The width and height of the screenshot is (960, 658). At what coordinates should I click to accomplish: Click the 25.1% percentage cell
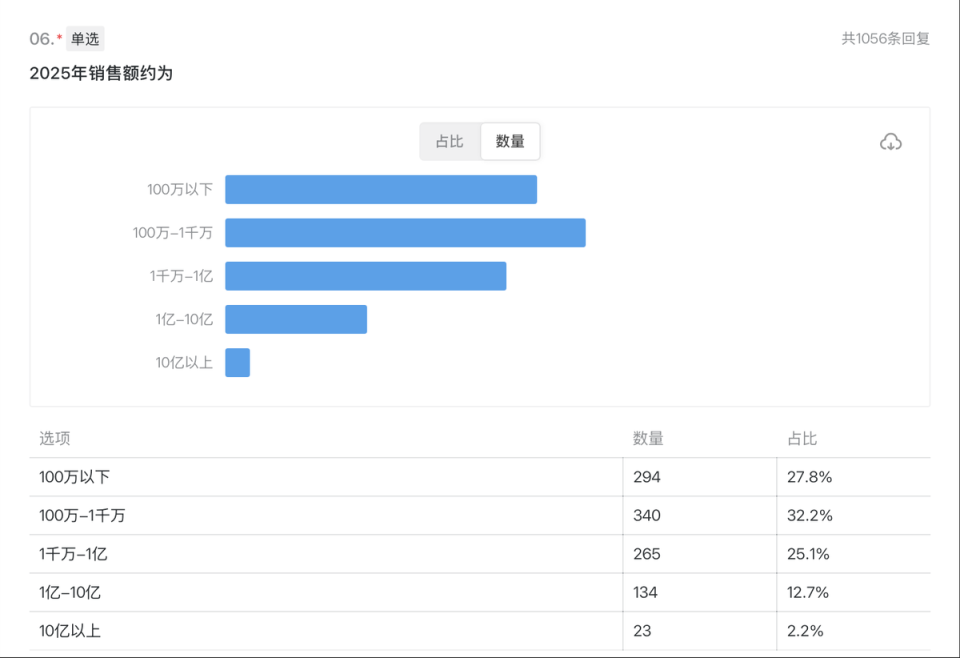(x=809, y=554)
